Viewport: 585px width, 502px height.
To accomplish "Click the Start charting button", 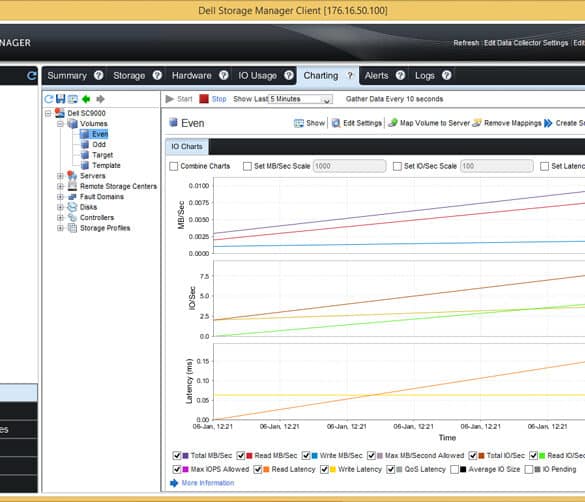I will click(x=179, y=99).
